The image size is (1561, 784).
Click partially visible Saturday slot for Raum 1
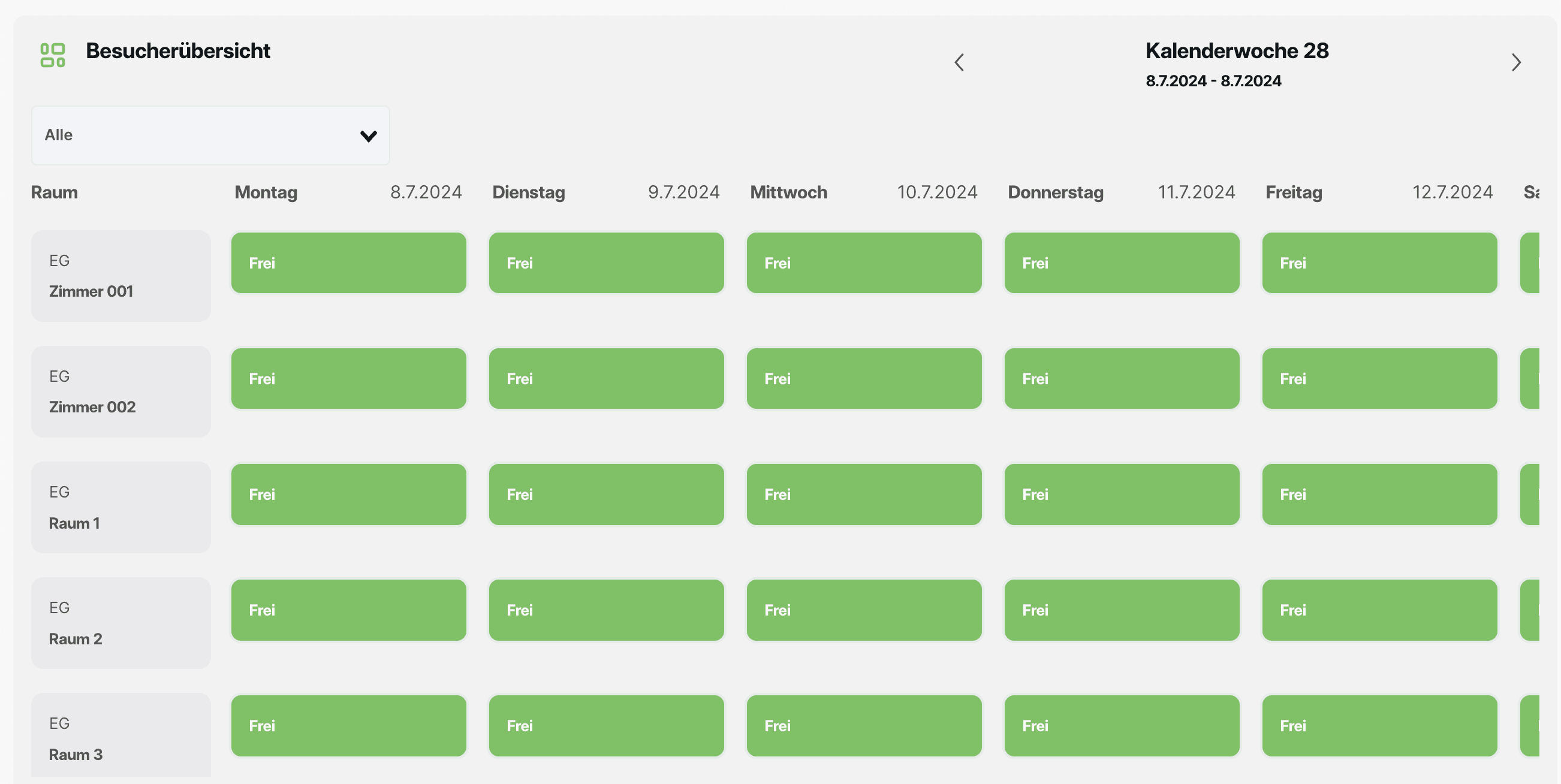1530,494
